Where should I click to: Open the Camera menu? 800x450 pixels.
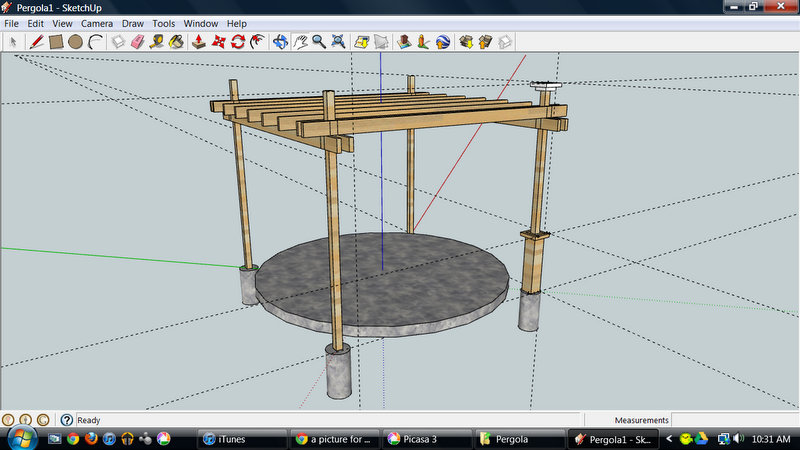coord(97,23)
